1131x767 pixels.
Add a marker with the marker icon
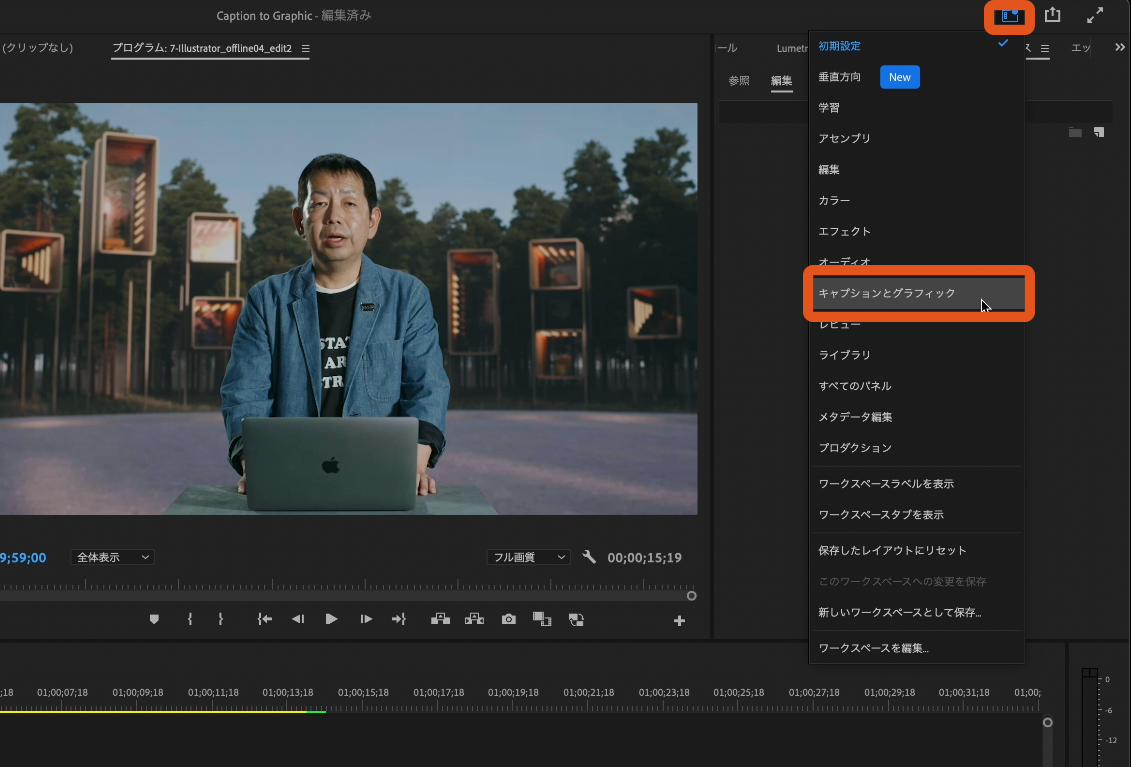[x=154, y=620]
